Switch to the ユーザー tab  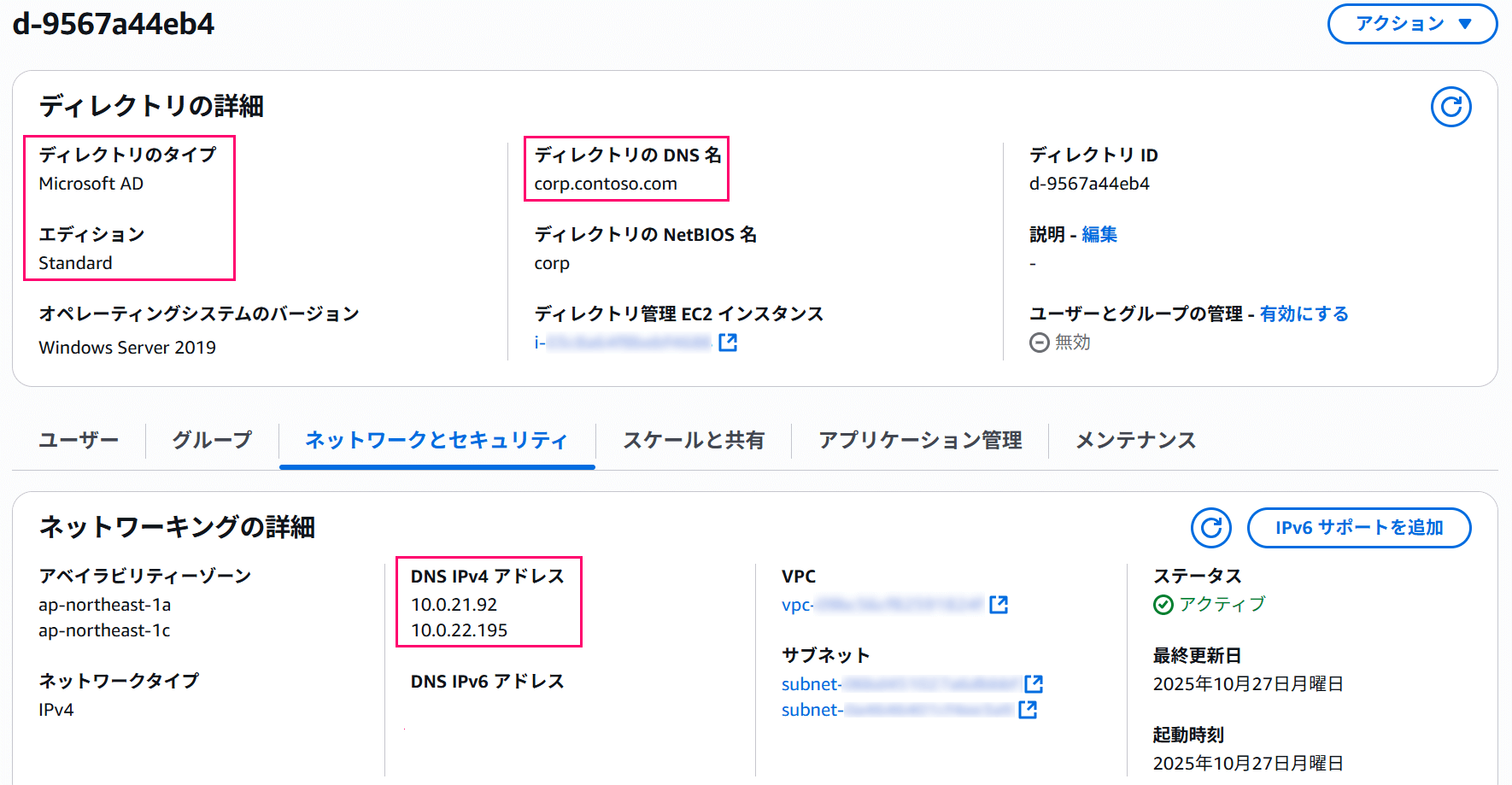[78, 440]
